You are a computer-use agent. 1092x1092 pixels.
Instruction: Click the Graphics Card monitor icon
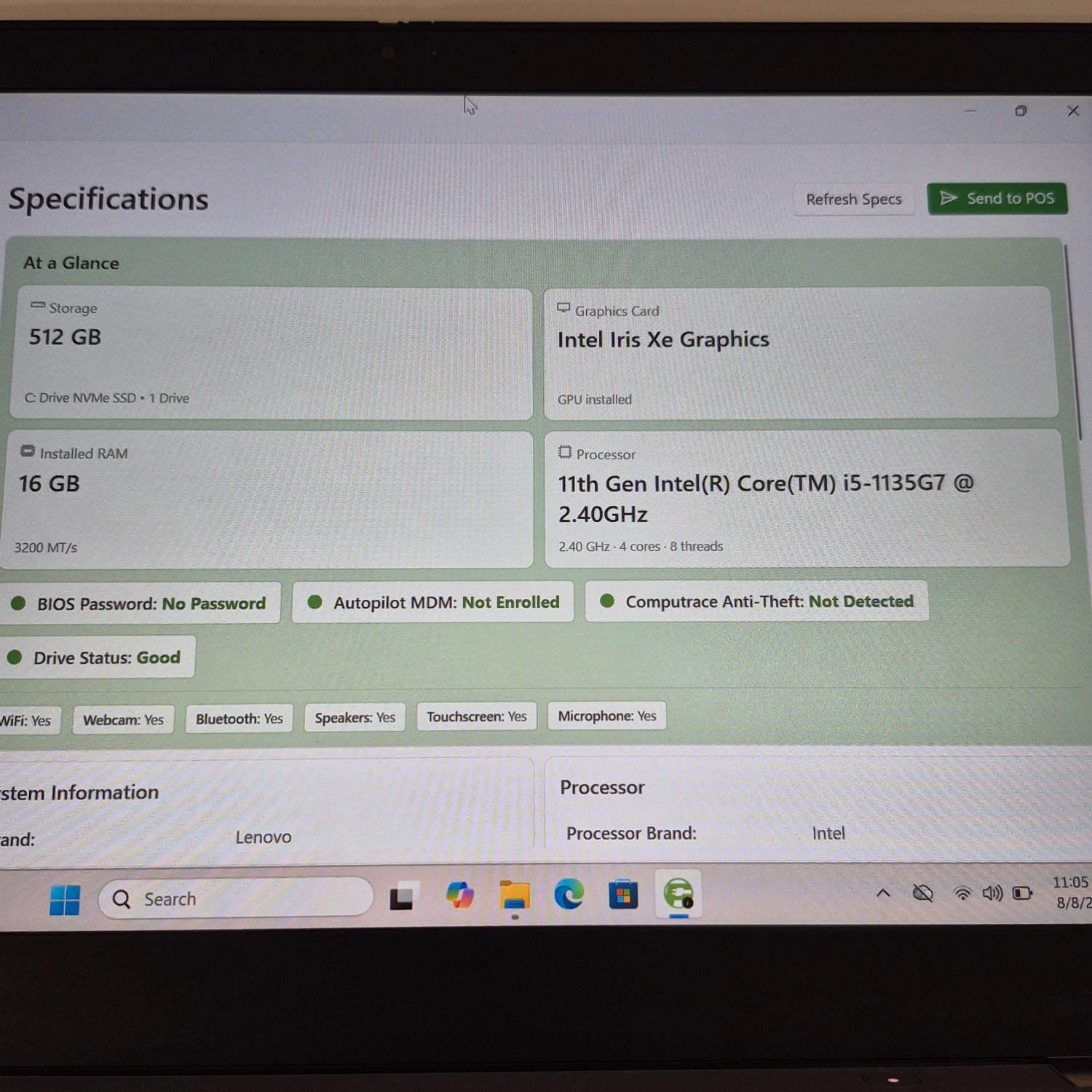pos(563,309)
